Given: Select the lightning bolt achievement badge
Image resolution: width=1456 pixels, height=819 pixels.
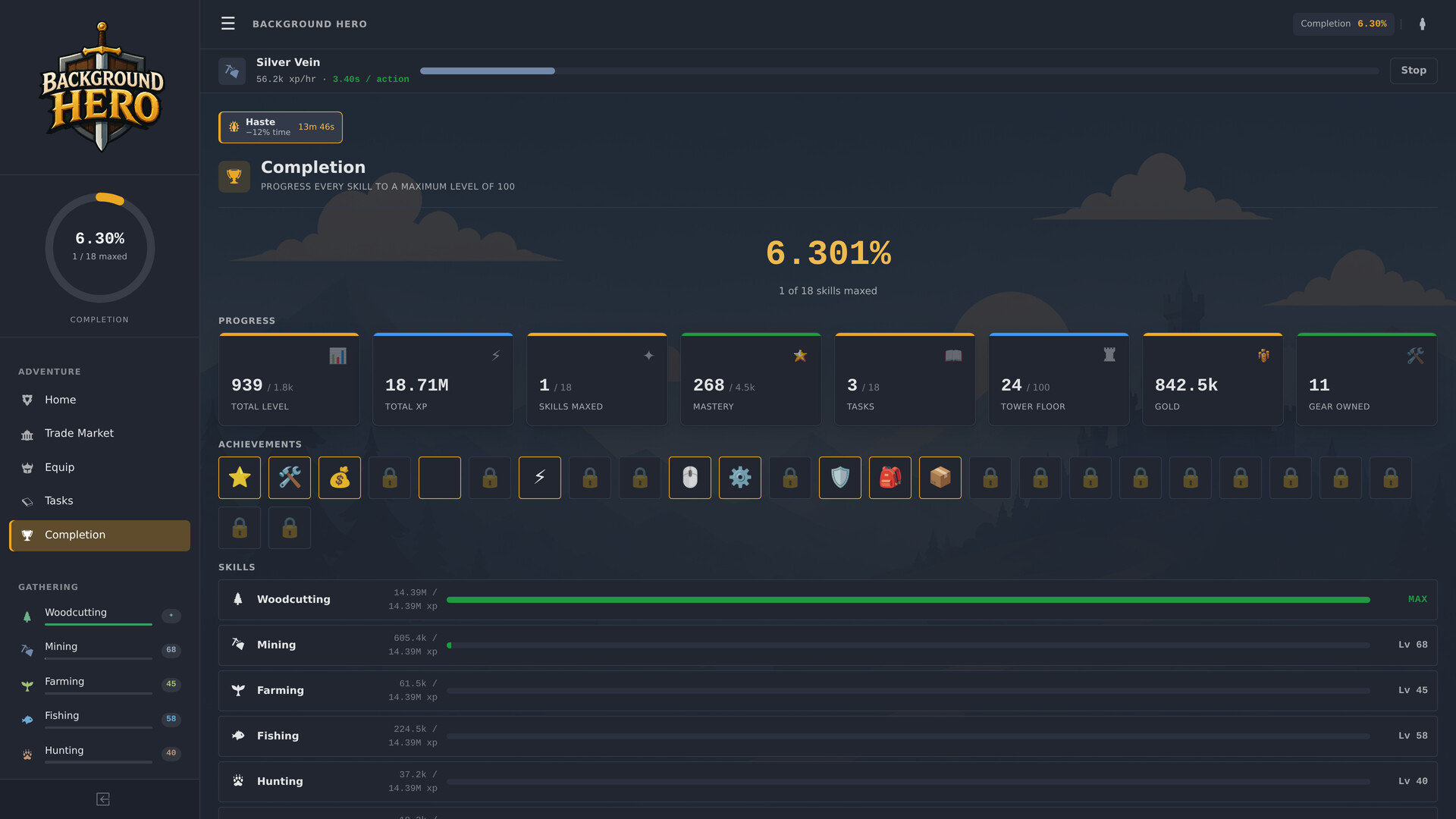Looking at the screenshot, I should 540,478.
